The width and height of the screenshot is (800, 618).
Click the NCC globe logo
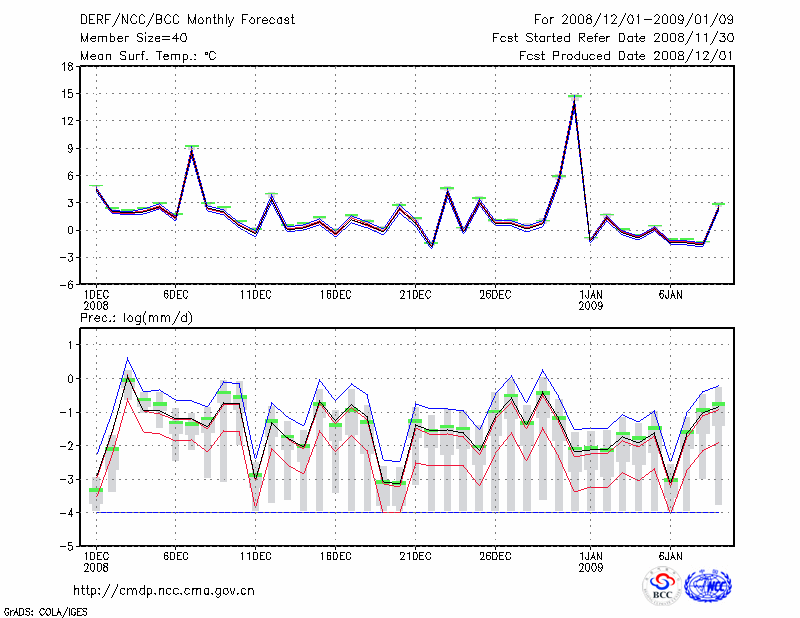click(707, 586)
